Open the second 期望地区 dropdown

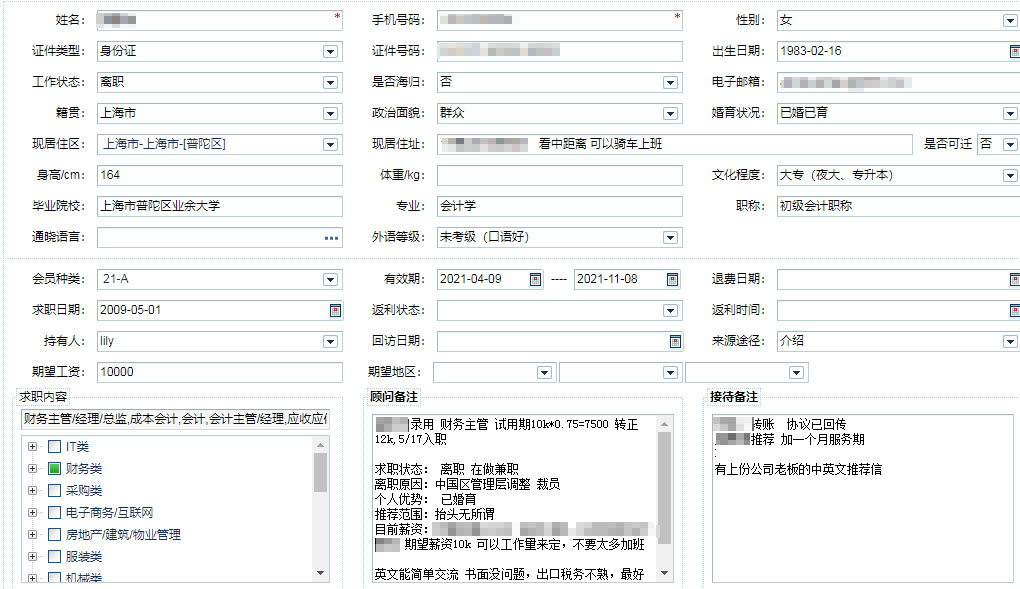coord(670,372)
